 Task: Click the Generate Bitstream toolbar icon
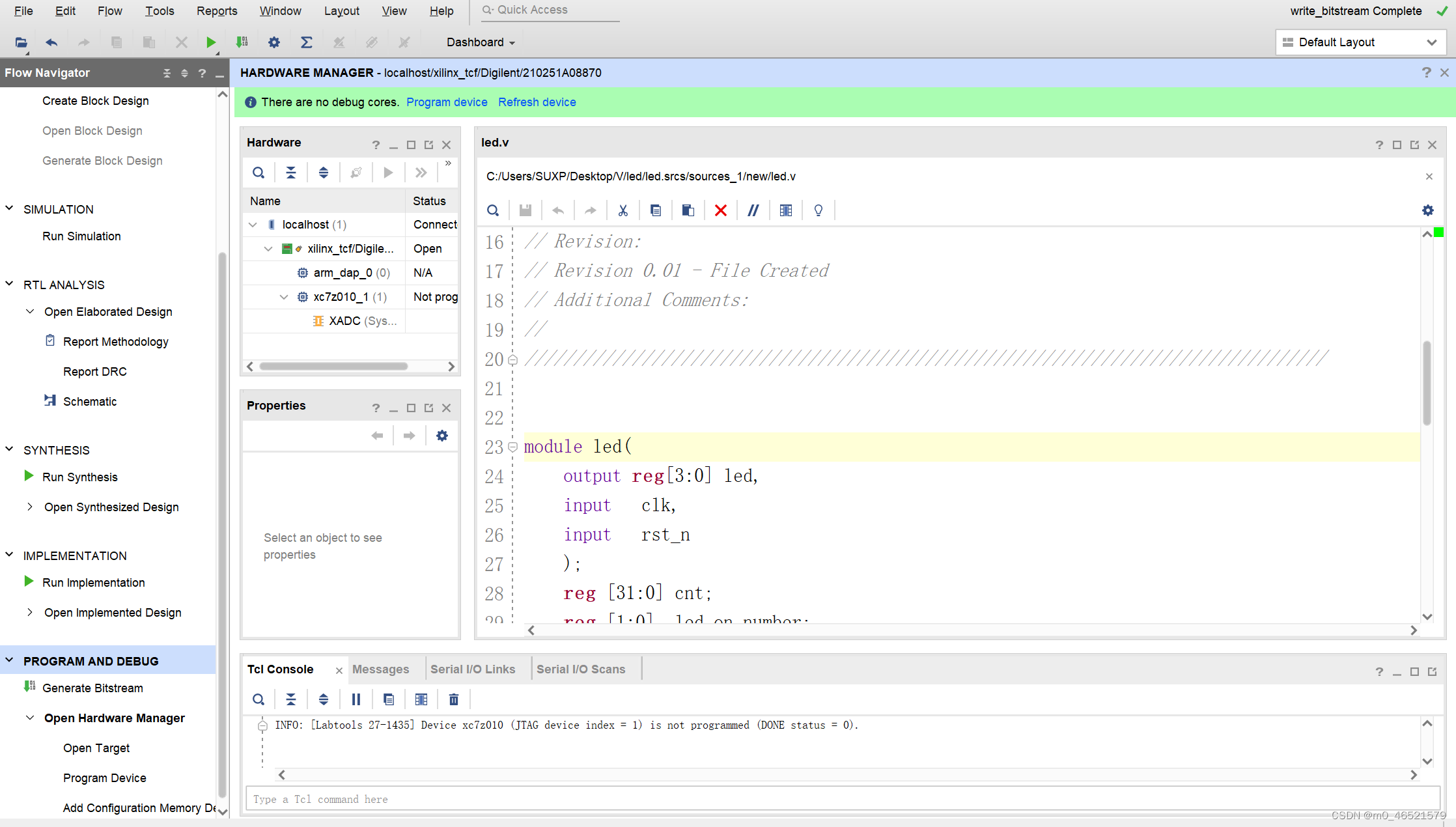click(x=242, y=42)
